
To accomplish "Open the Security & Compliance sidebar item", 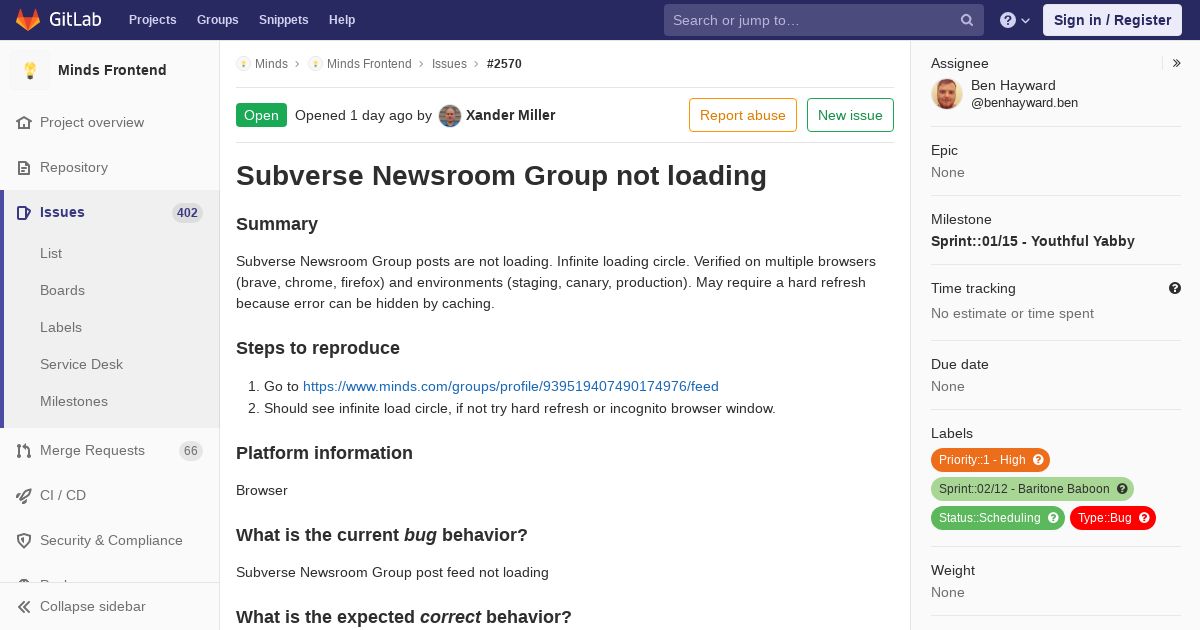I will [110, 540].
